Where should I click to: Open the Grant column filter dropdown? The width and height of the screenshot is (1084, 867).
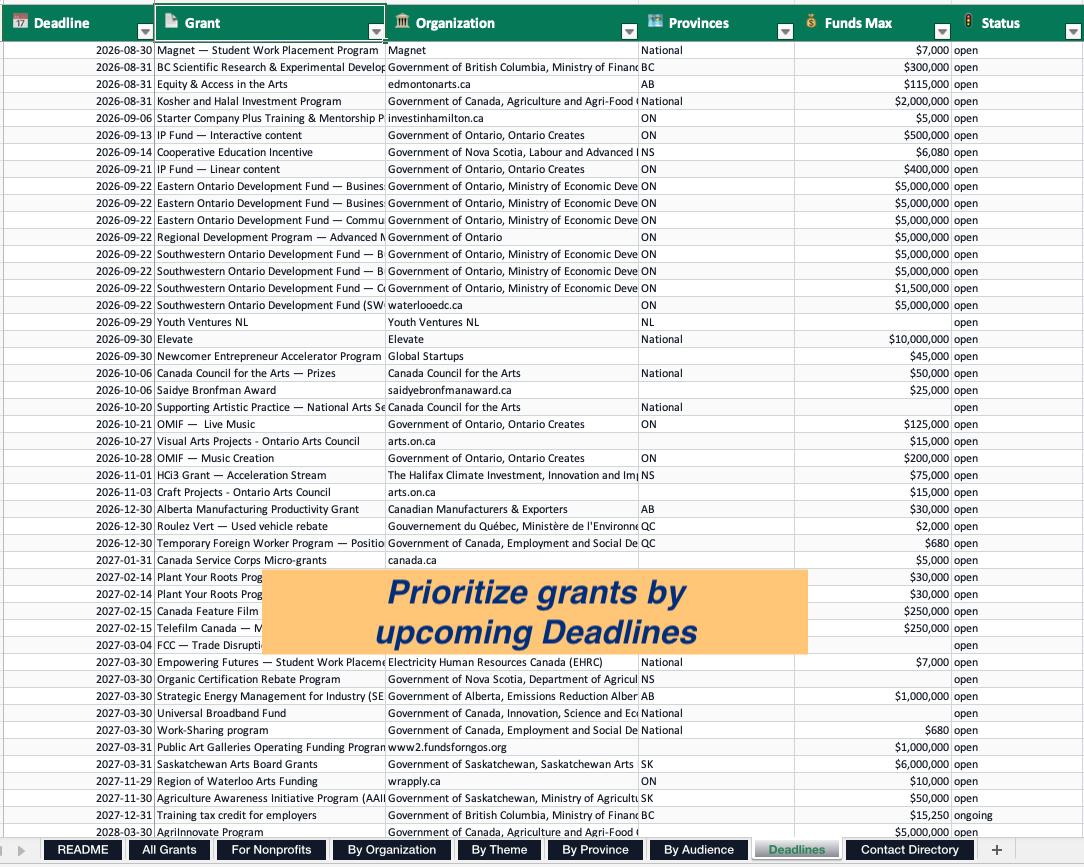tap(375, 31)
